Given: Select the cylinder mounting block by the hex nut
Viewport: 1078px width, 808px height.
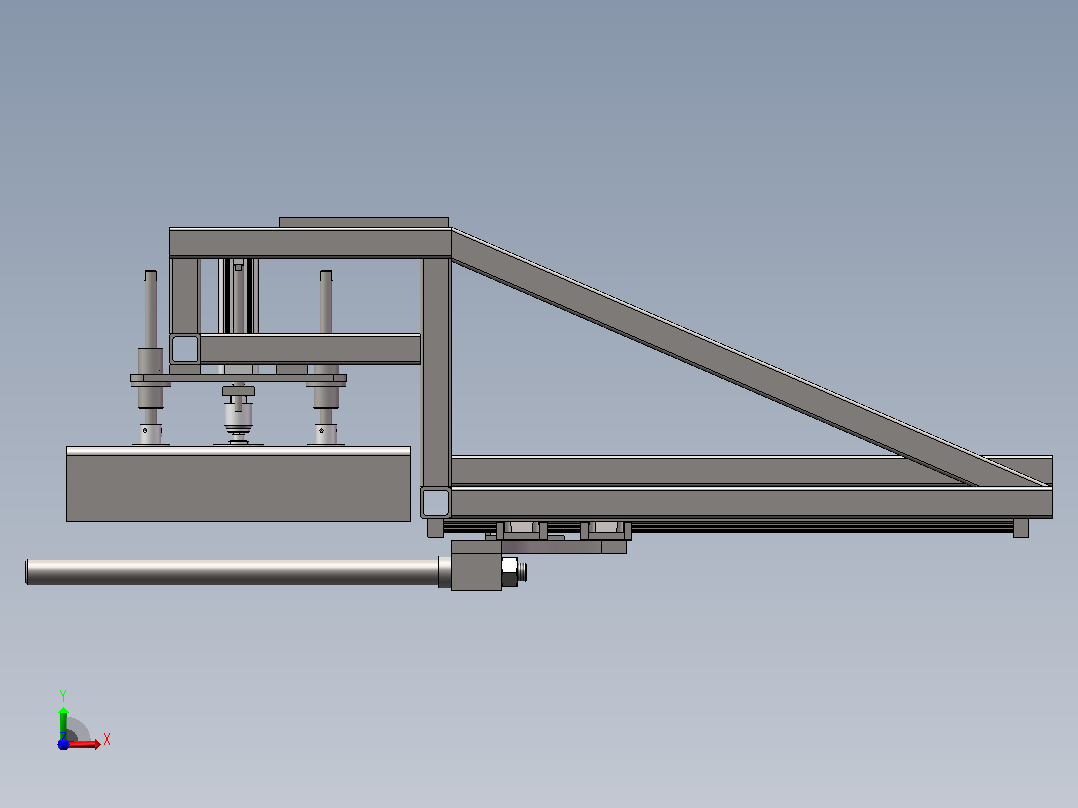Looking at the screenshot, I should (476, 565).
